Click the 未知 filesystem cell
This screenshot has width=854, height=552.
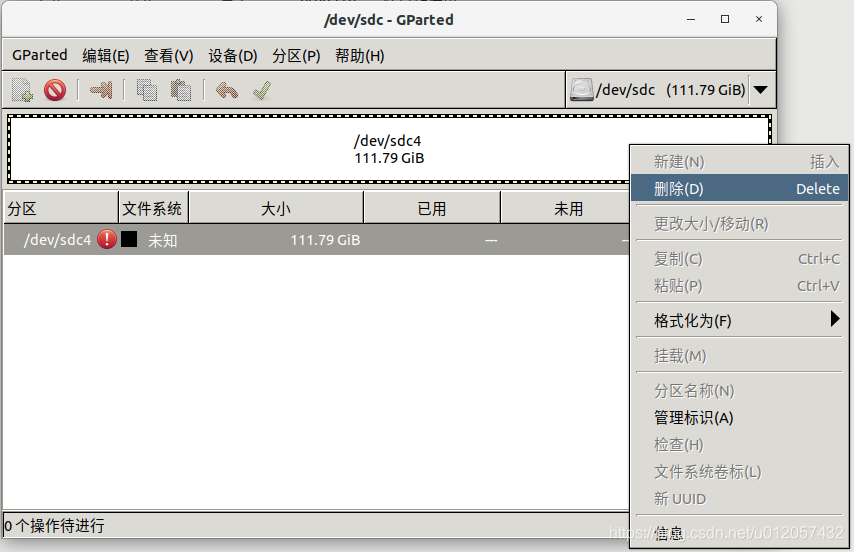pyautogui.click(x=163, y=240)
